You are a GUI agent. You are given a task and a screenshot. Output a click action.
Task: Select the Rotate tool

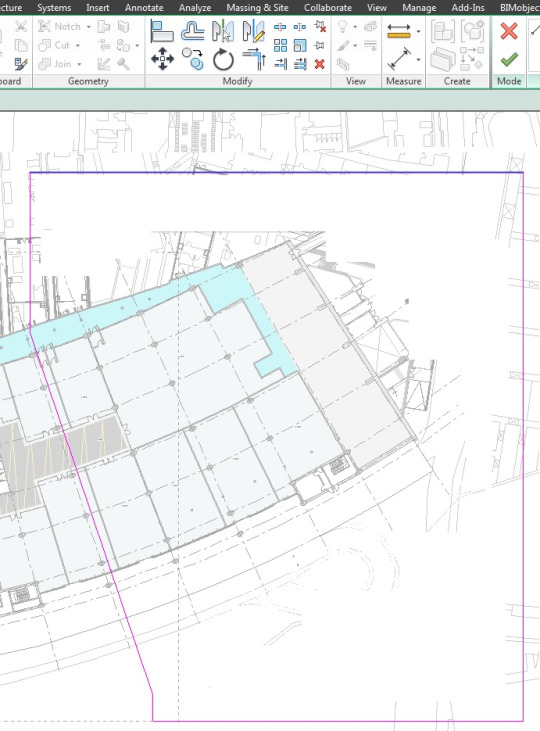[x=223, y=60]
